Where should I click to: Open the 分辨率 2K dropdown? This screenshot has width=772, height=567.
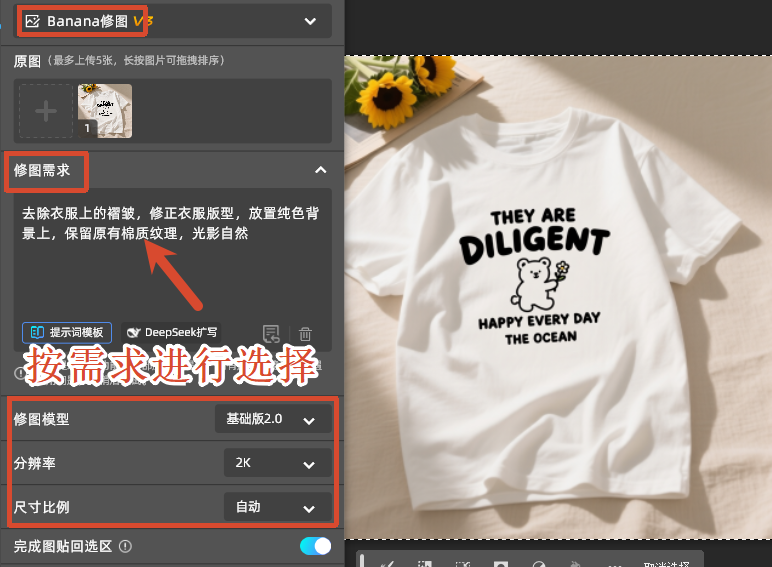pyautogui.click(x=277, y=463)
